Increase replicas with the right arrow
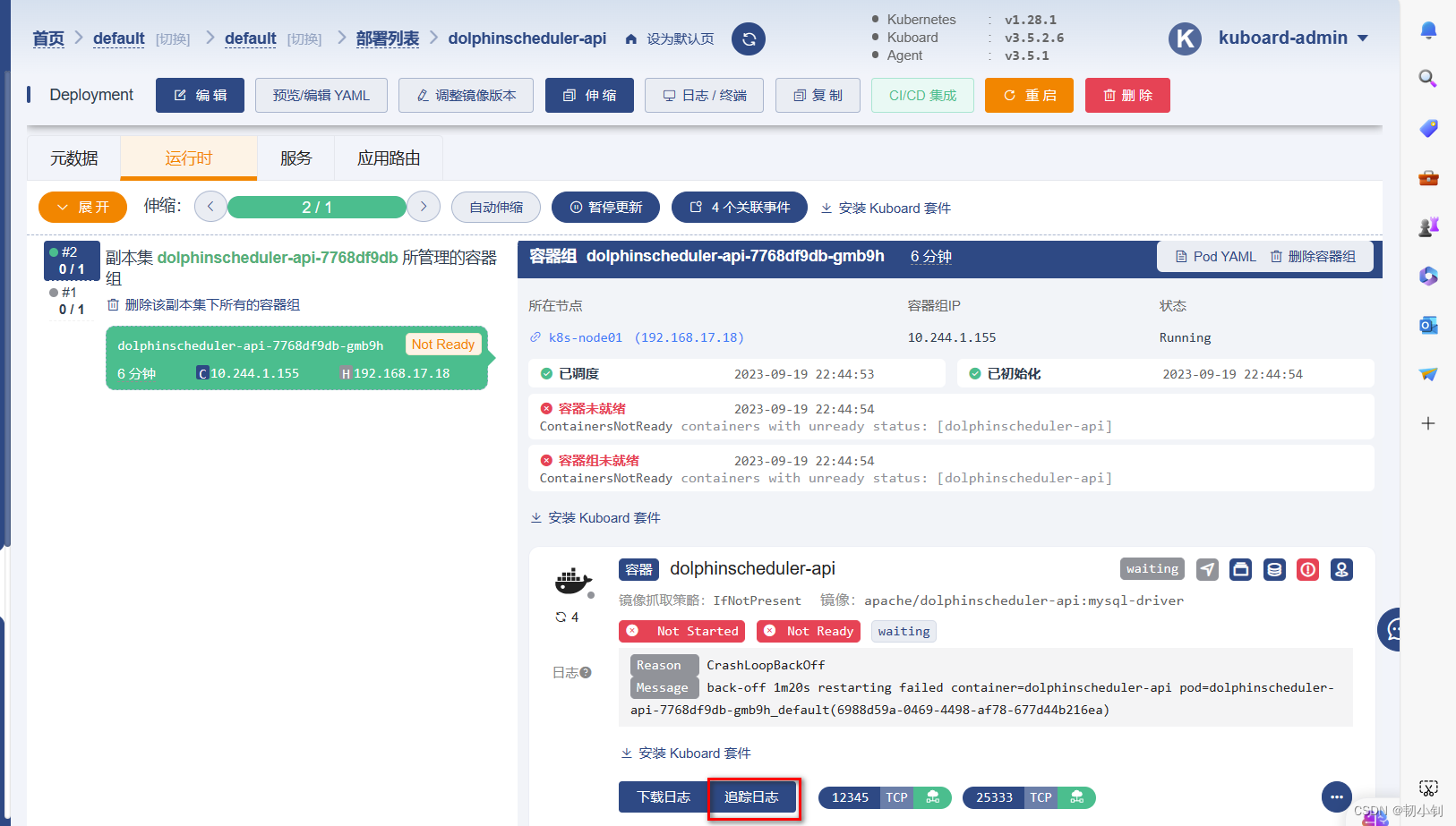 [x=424, y=207]
